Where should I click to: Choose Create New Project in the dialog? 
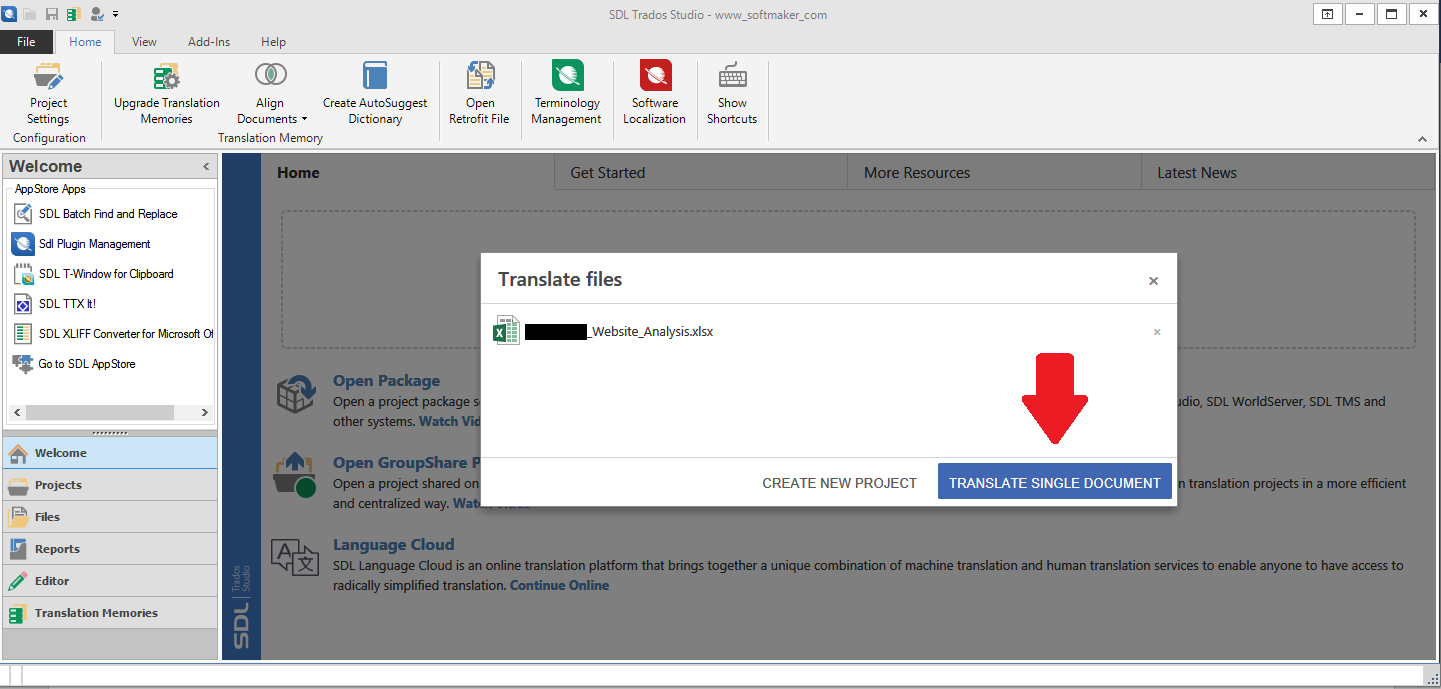839,483
